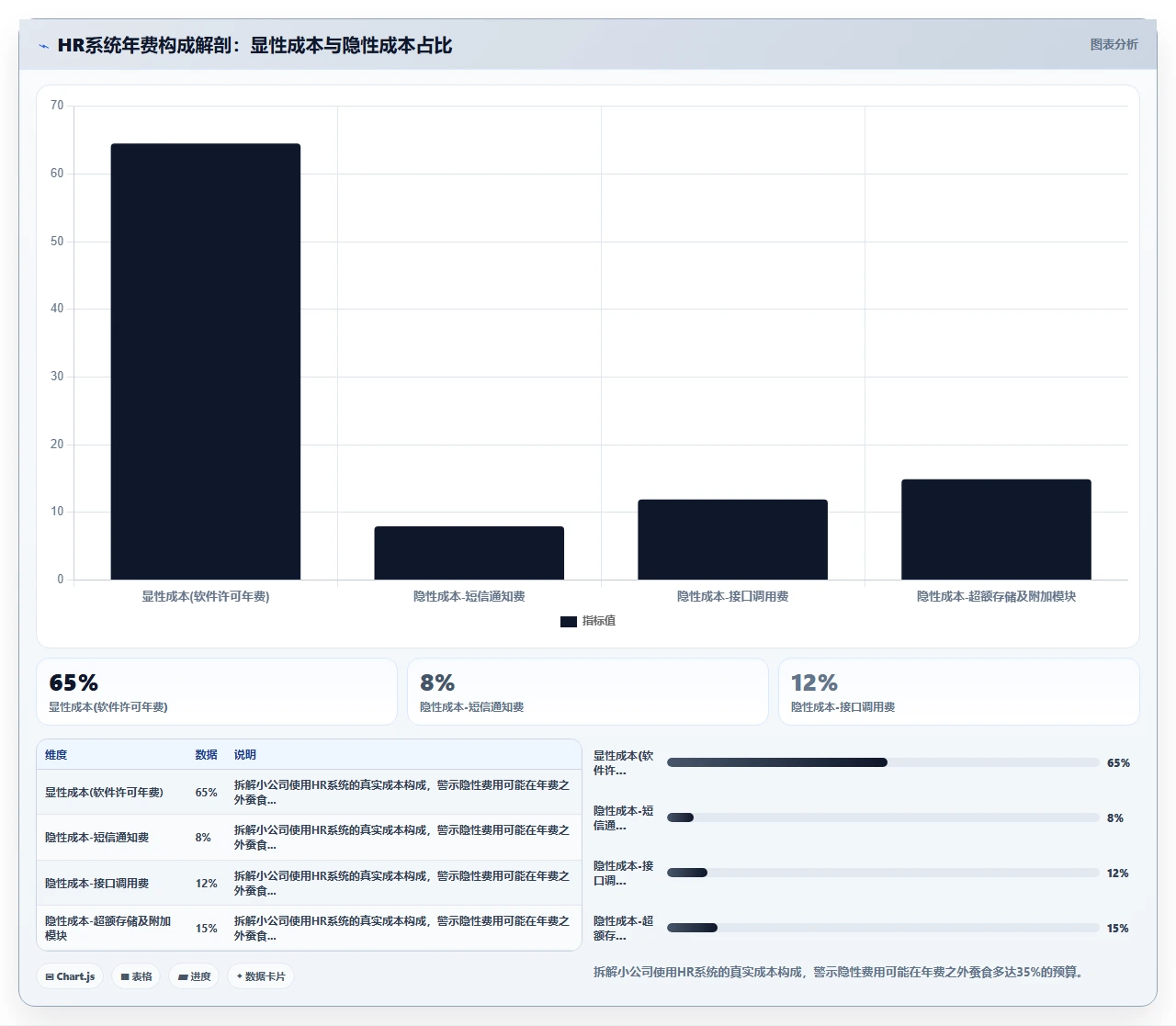This screenshot has height=1026, width=1176.
Task: Click the 15% progress bar
Action: [x=883, y=928]
